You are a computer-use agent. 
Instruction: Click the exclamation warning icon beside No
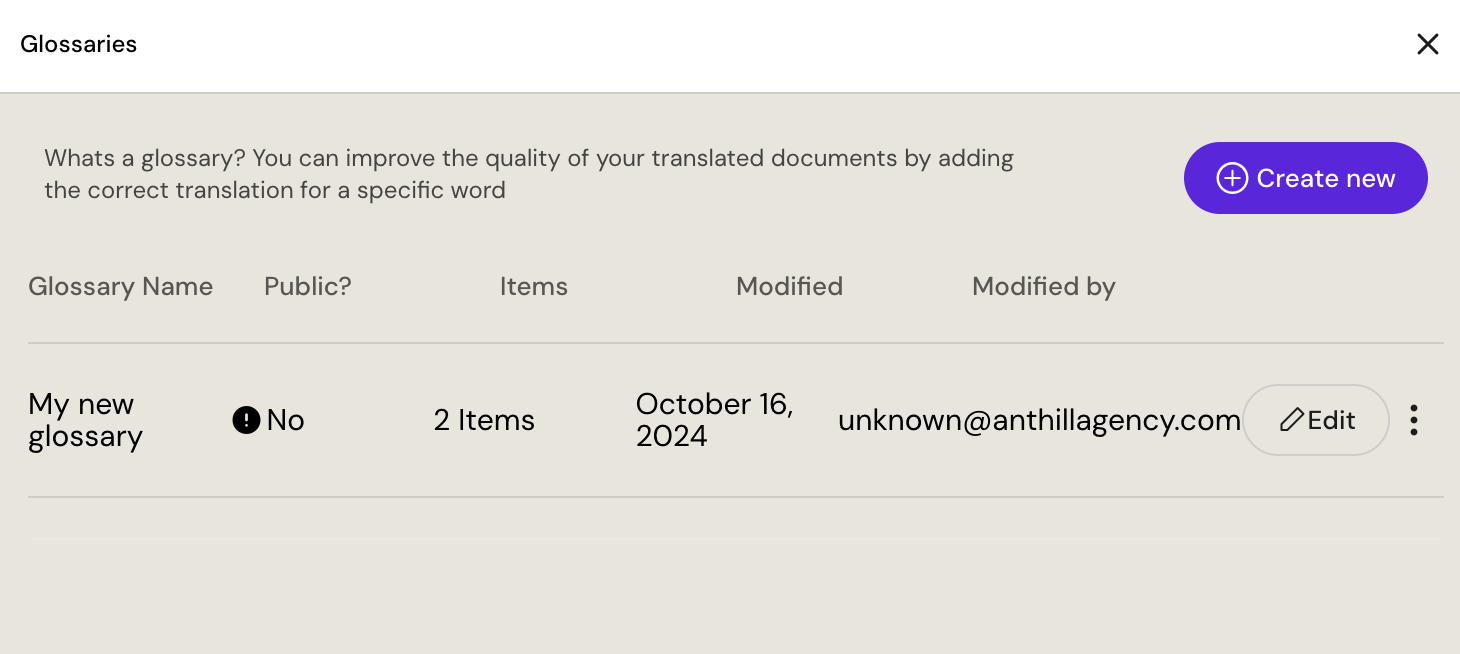point(246,420)
